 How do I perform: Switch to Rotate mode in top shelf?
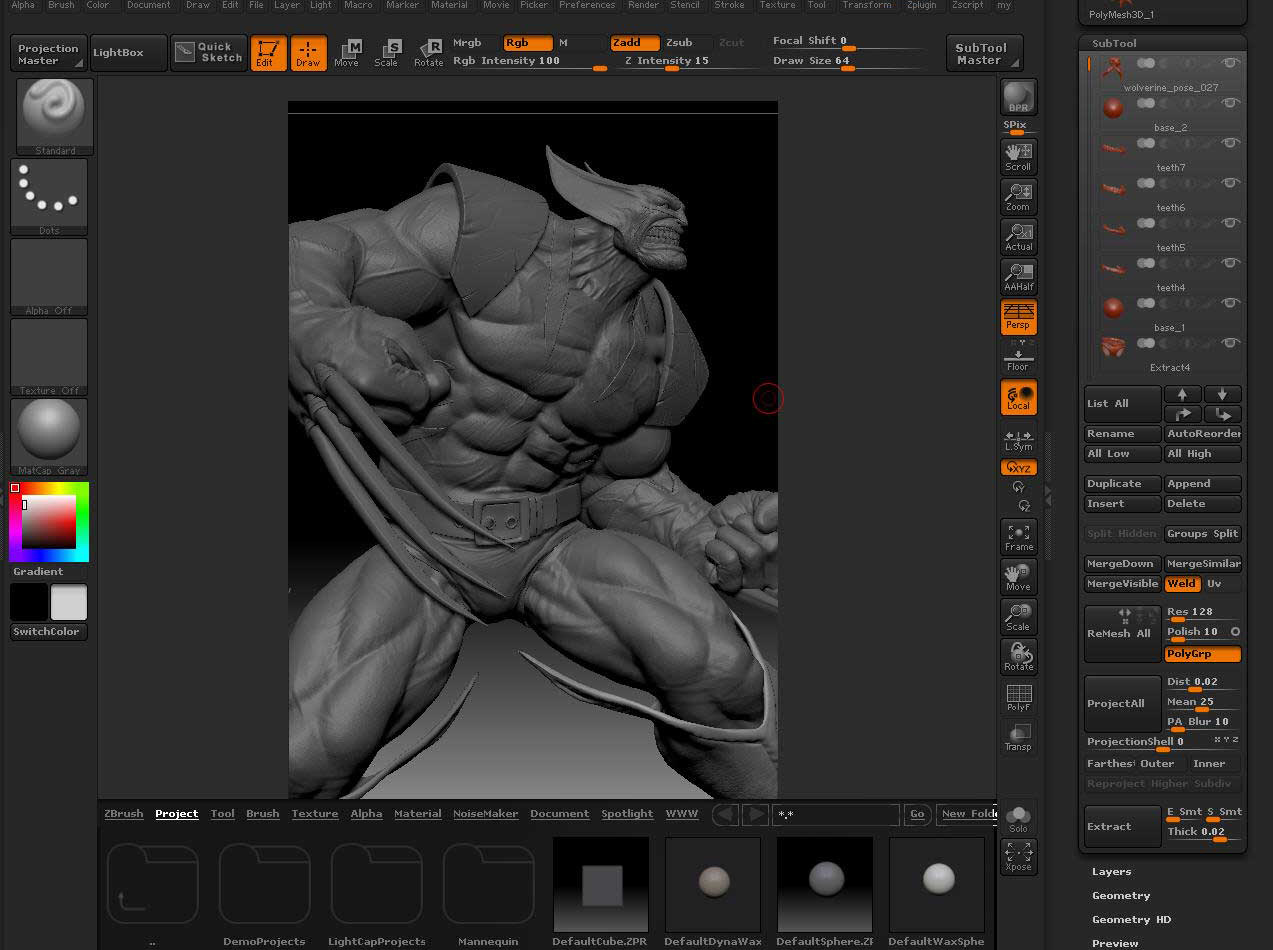click(428, 53)
